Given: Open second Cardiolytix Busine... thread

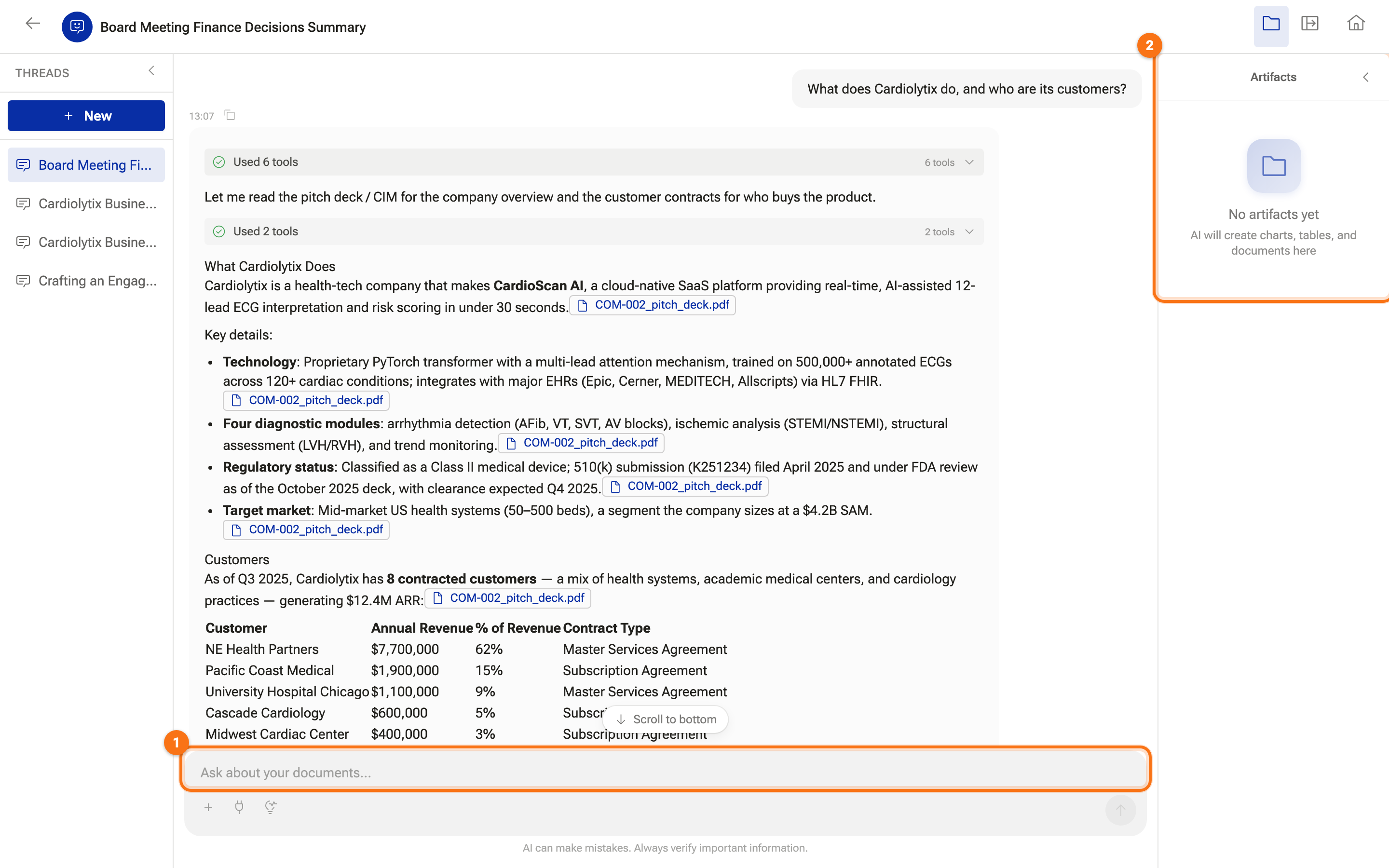Looking at the screenshot, I should point(86,242).
